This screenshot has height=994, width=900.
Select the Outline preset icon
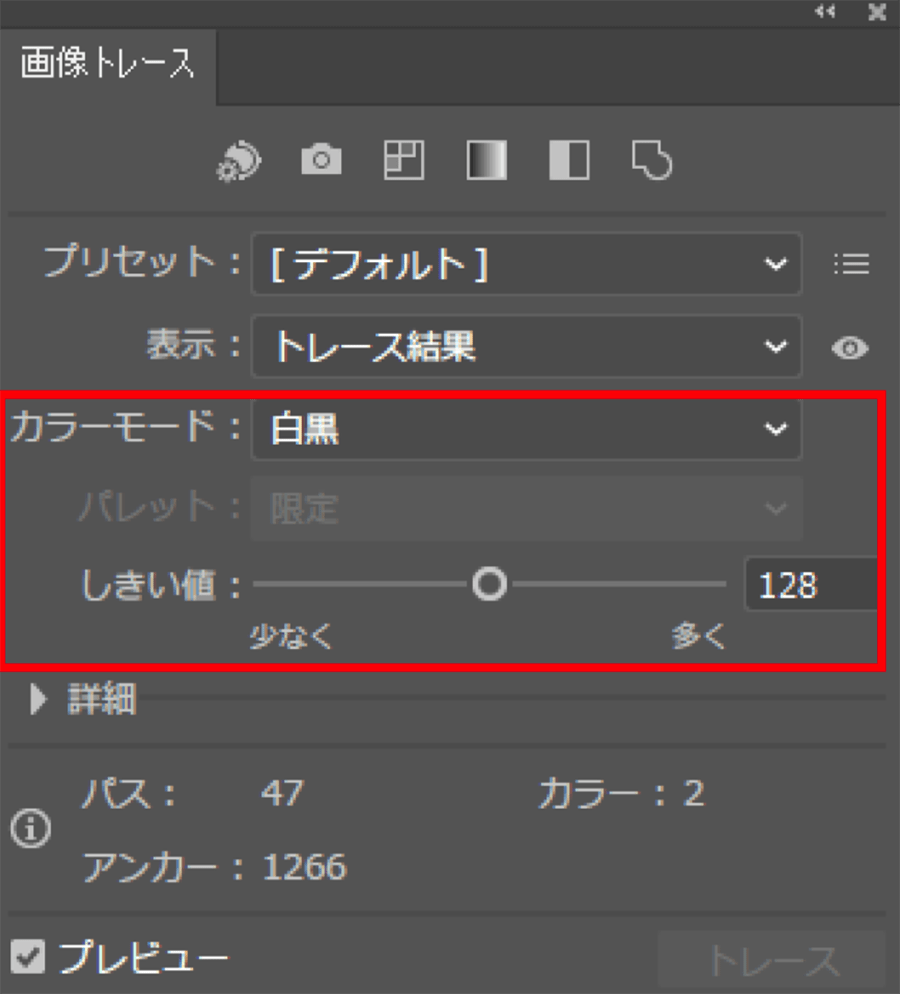coord(652,161)
